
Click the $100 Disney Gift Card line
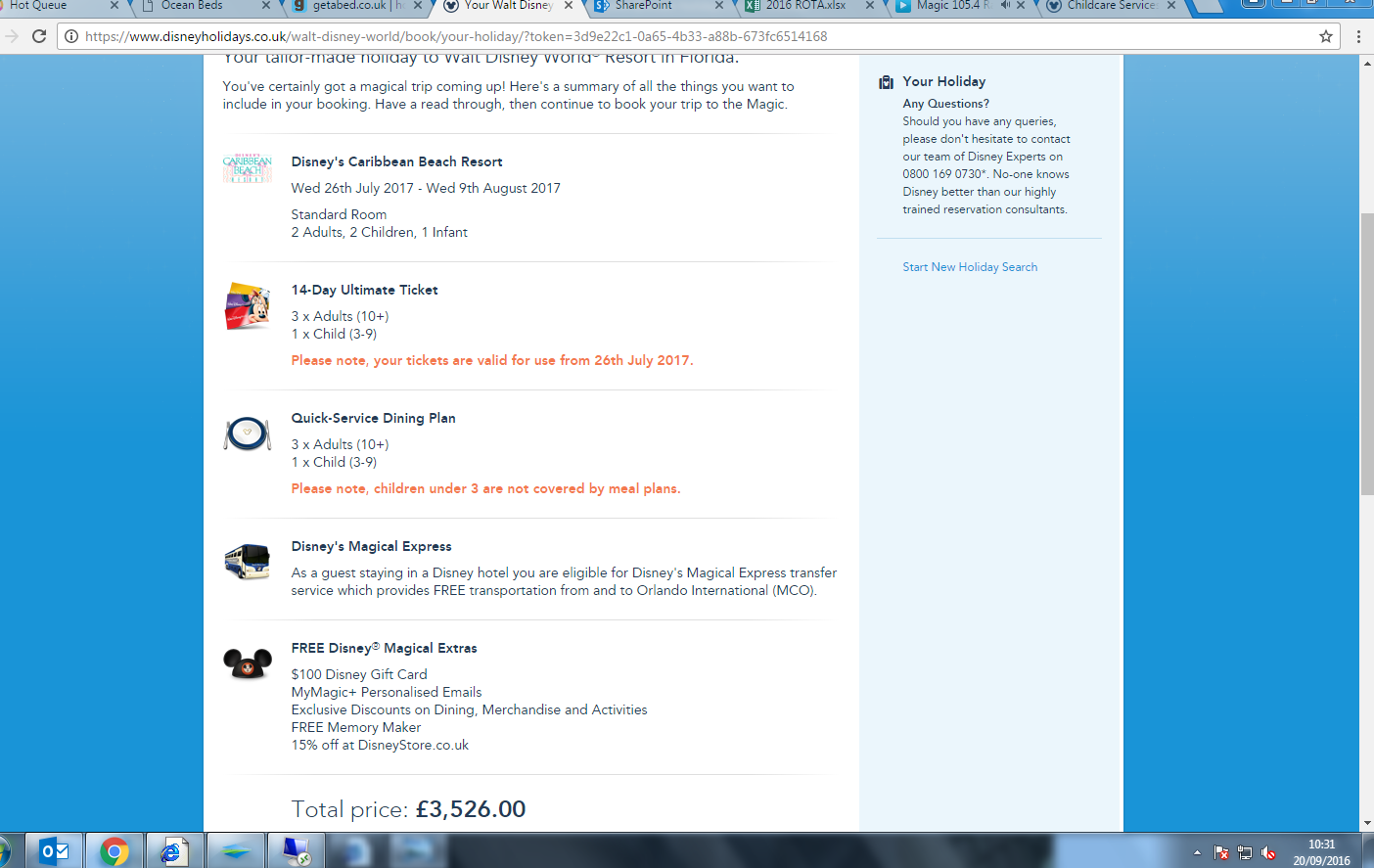(359, 674)
